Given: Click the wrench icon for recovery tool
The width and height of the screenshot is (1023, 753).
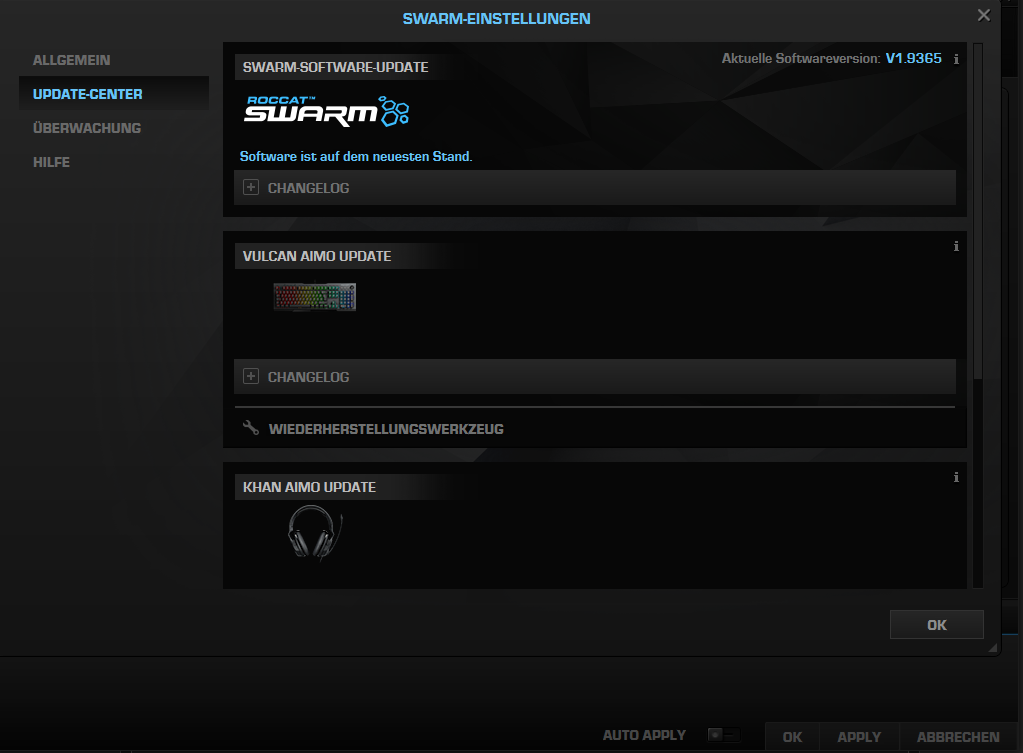Looking at the screenshot, I should (251, 427).
